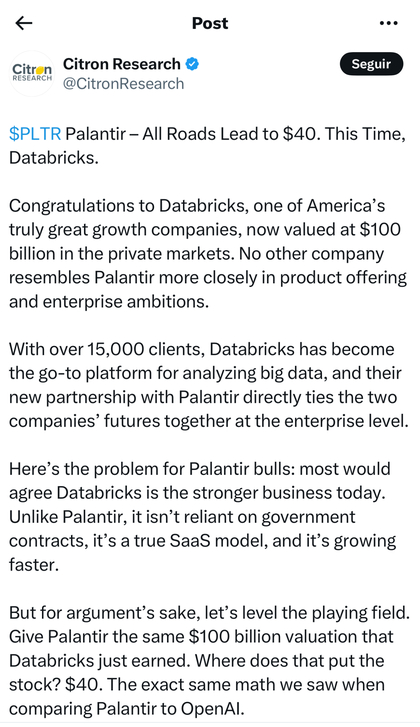Open the three-dot more options menu
The height and width of the screenshot is (727, 420).
(388, 23)
